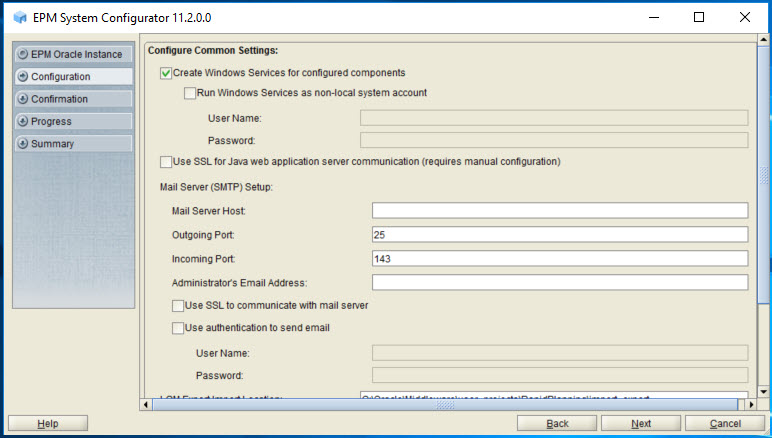Screen dimensions: 772x438
Task: Click the arrow icon beside Confirmation
Action: (x=23, y=99)
